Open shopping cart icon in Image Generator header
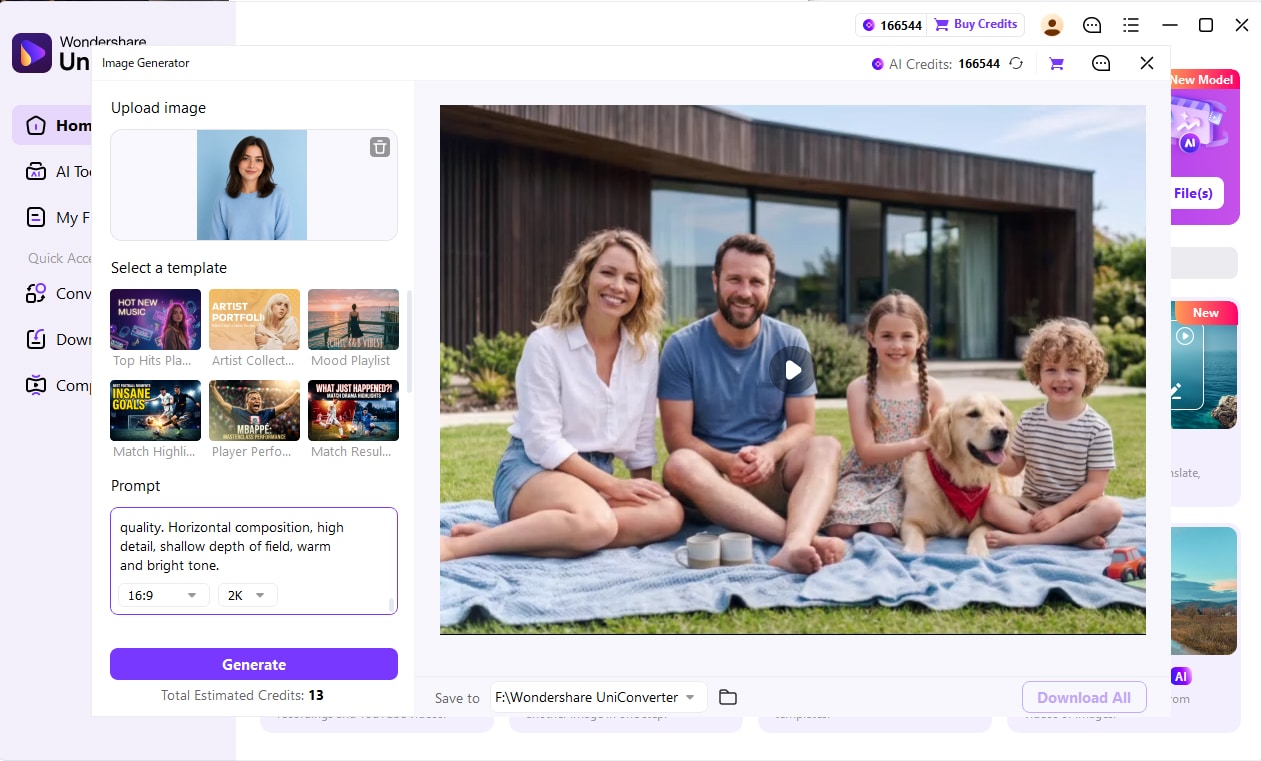The width and height of the screenshot is (1261, 761). click(1056, 63)
